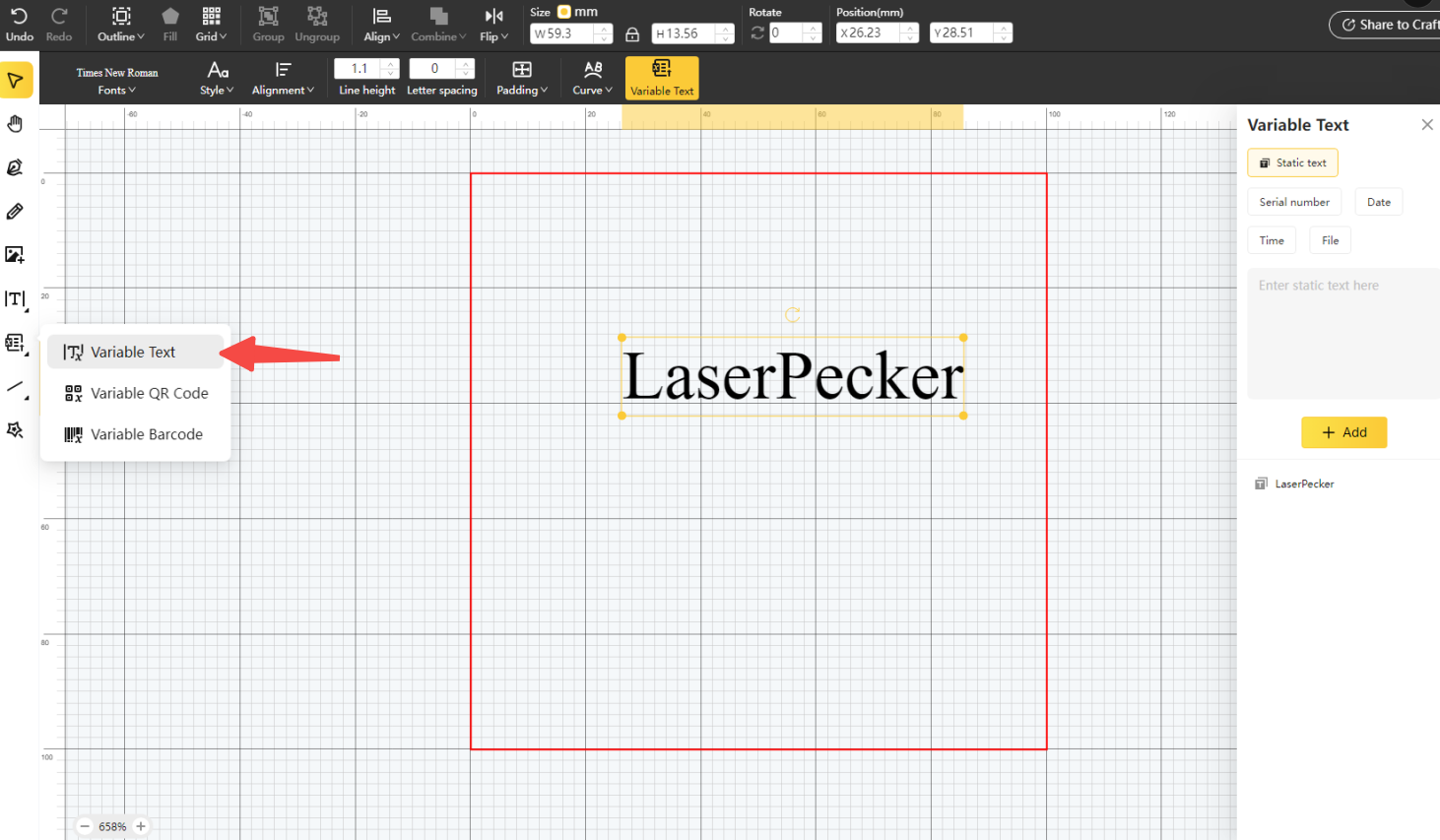Click the Variable Text toolbar button
The image size is (1440, 840).
(662, 78)
